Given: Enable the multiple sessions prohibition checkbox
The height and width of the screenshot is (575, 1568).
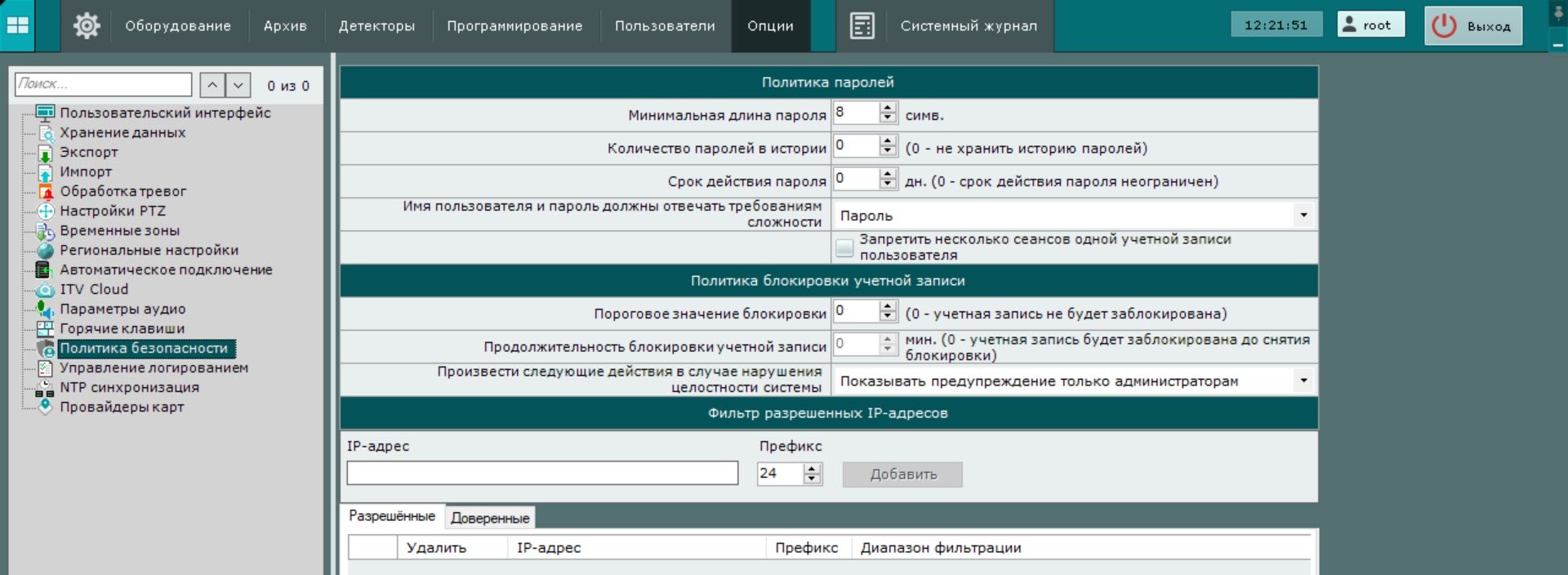Looking at the screenshot, I should click(x=844, y=247).
